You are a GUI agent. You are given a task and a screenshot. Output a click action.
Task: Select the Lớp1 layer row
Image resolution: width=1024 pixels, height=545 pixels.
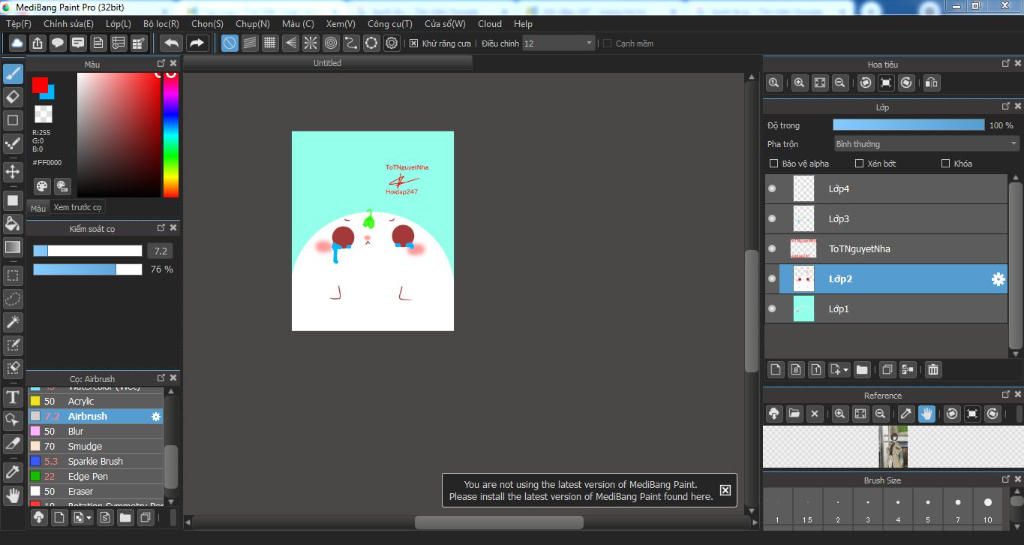[x=886, y=309]
